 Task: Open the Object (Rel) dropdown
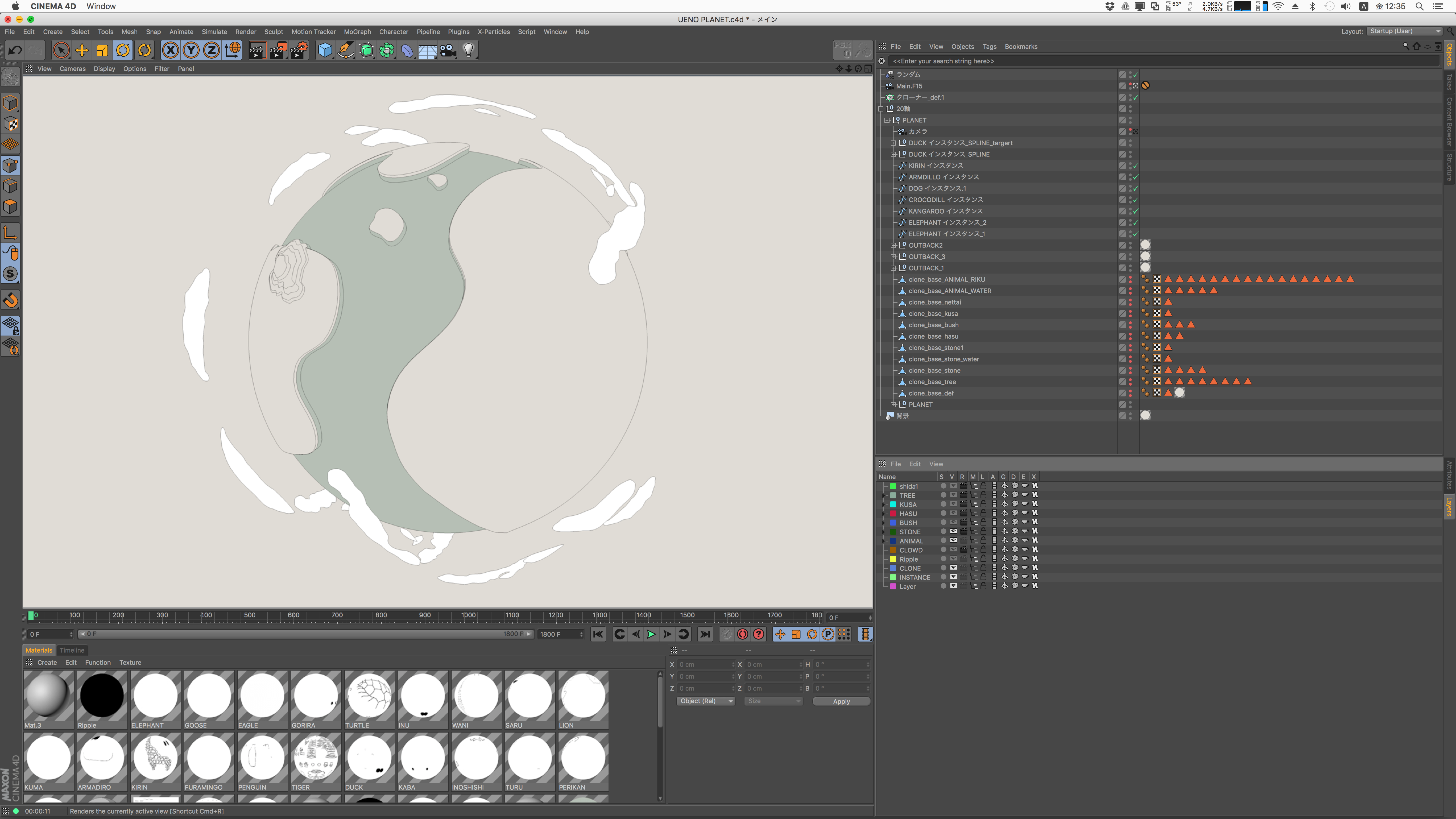coord(705,701)
